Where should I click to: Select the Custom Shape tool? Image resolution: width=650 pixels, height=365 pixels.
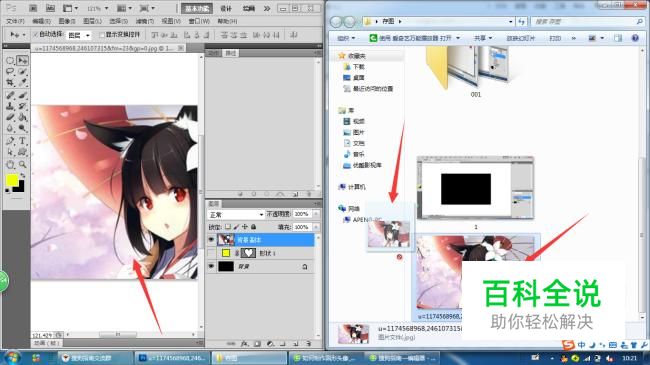[x=23, y=152]
